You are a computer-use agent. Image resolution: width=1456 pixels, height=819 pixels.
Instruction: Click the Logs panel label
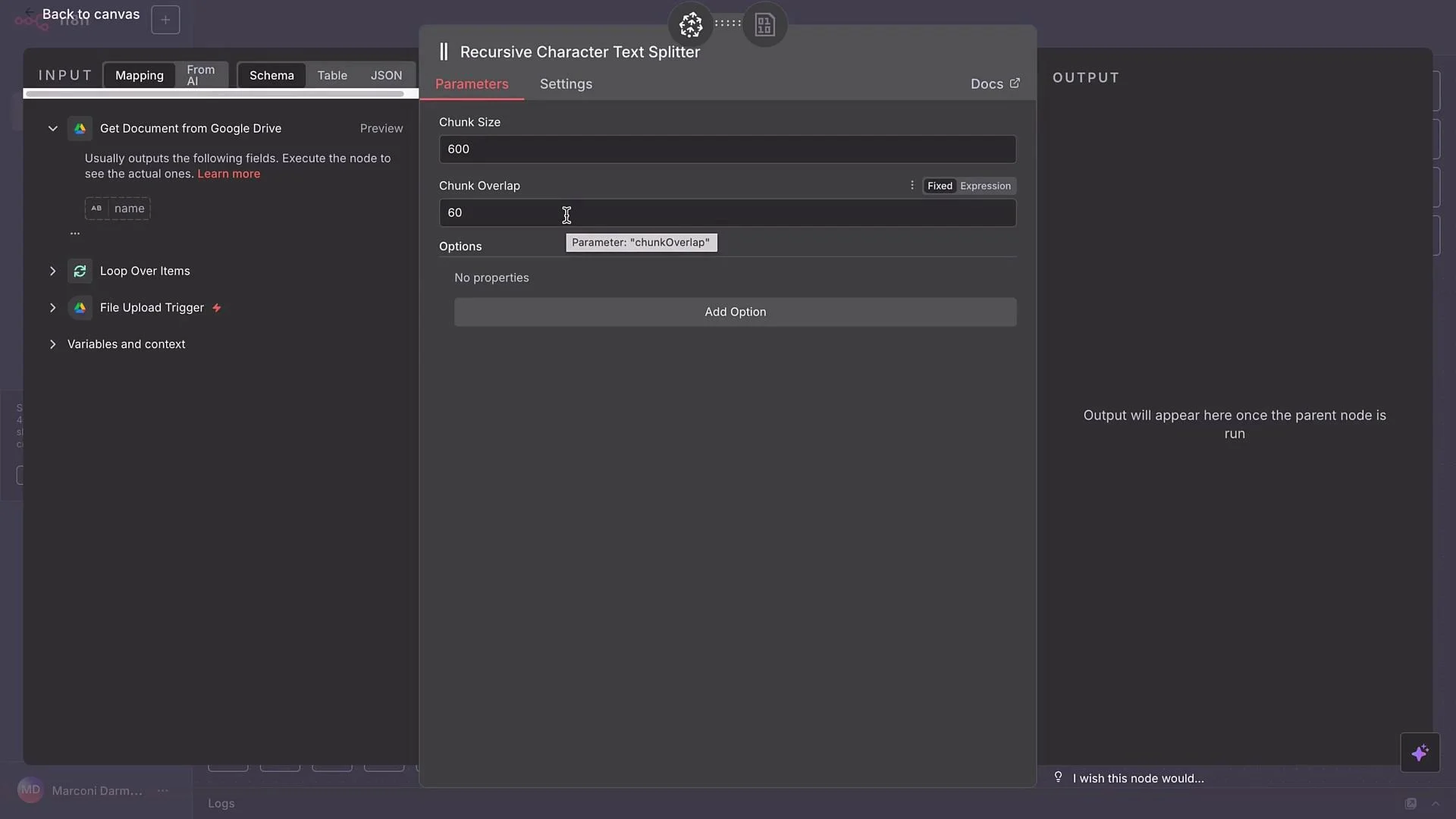click(221, 803)
